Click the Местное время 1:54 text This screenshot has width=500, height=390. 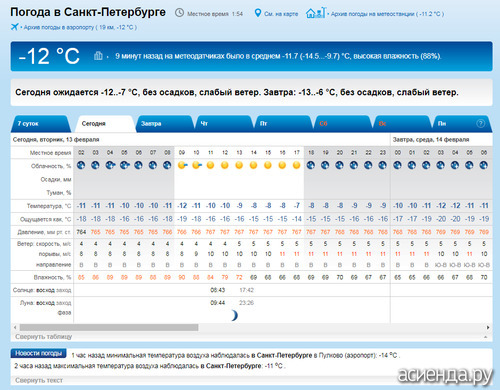point(215,14)
